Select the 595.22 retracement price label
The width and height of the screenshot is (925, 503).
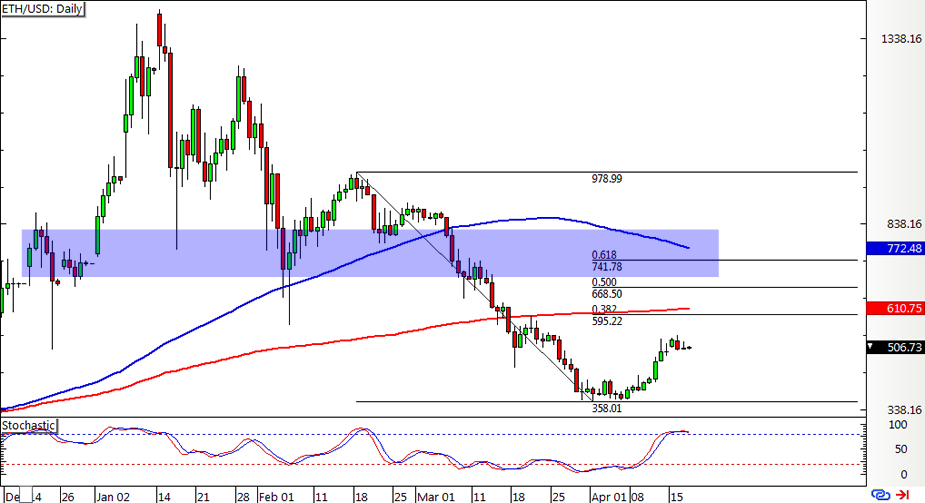click(606, 321)
